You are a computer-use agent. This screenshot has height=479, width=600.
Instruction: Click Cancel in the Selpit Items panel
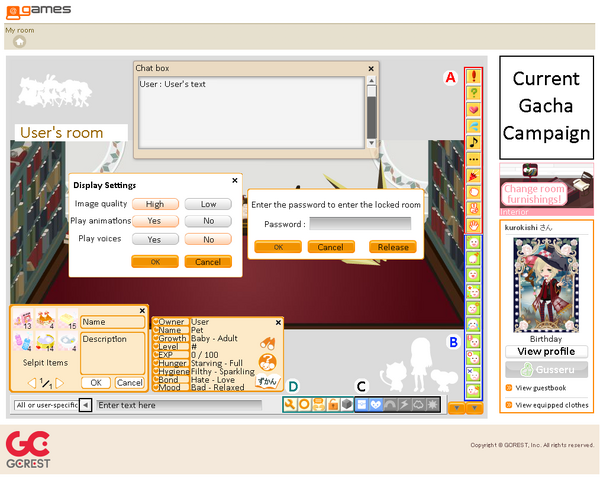(129, 383)
